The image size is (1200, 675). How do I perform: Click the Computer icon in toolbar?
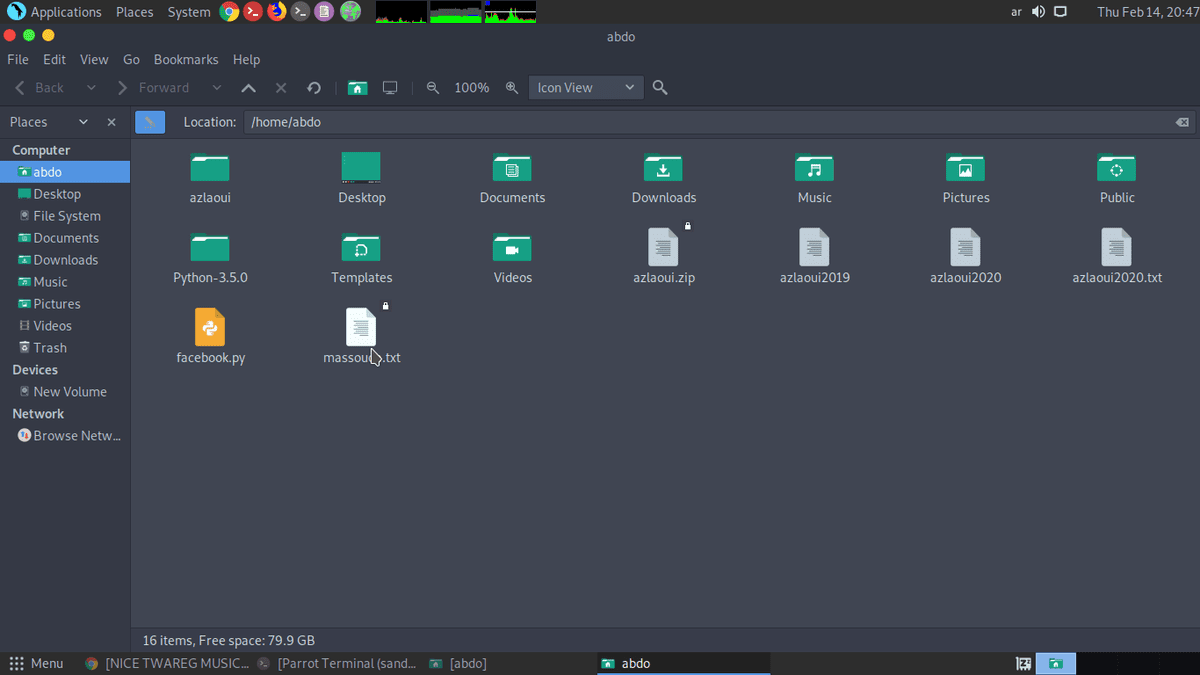pos(390,88)
